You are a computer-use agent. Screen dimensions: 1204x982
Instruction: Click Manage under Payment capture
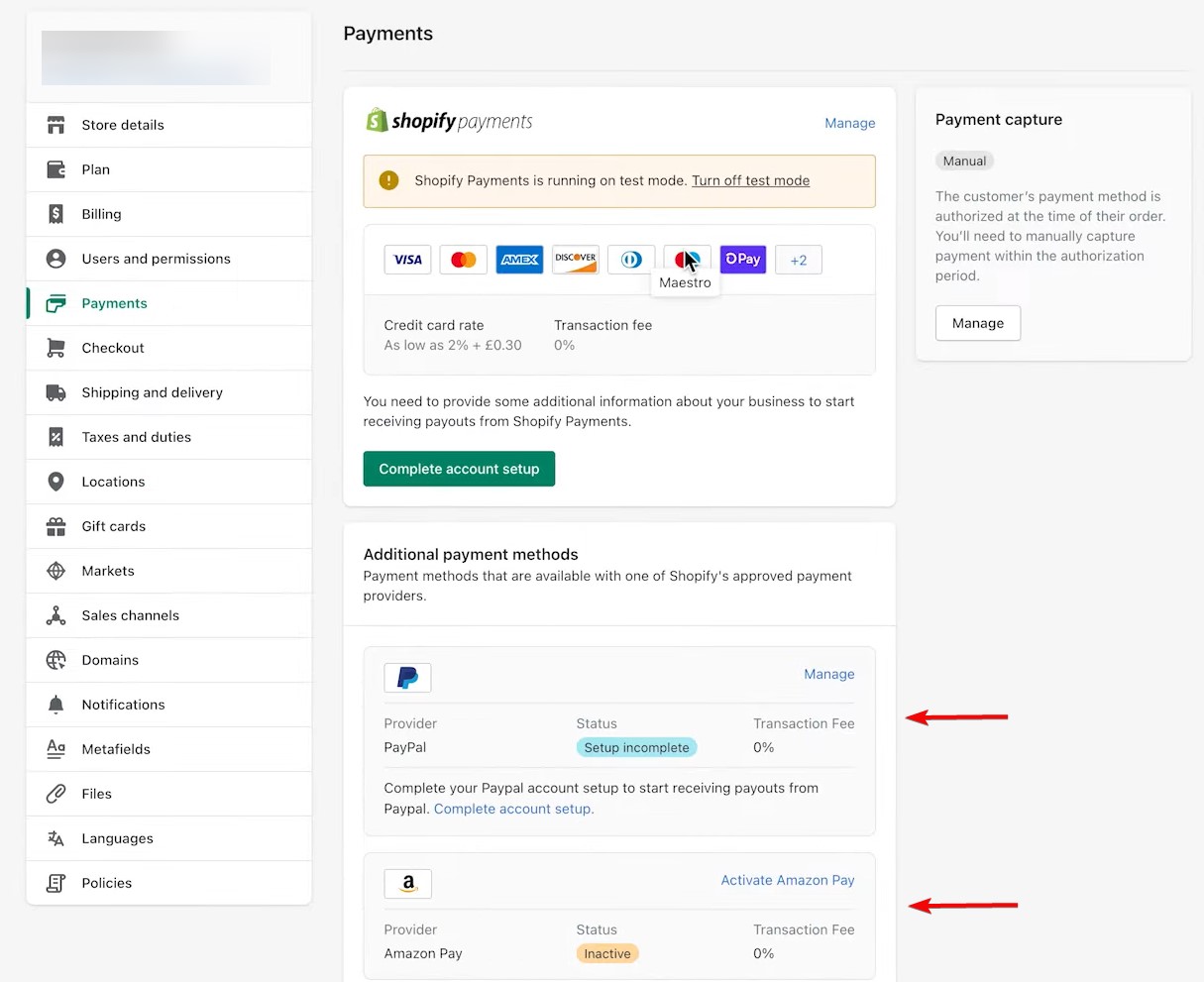coord(977,323)
